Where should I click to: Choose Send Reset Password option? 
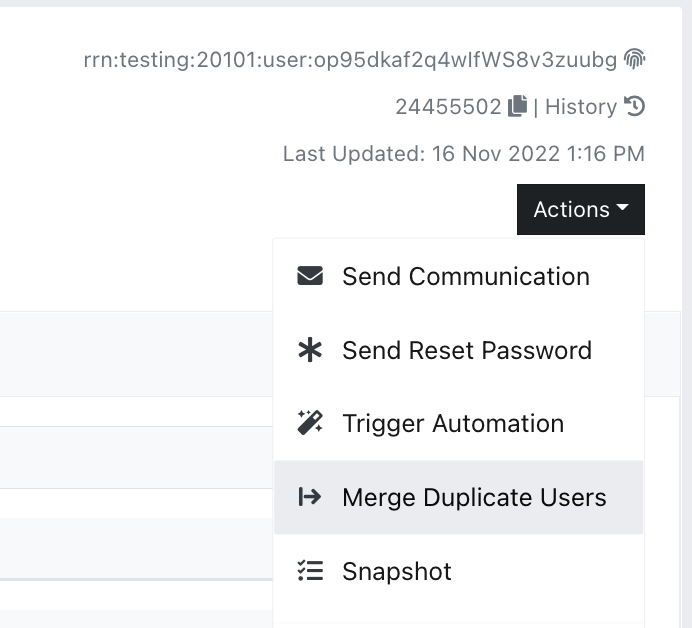click(x=459, y=350)
